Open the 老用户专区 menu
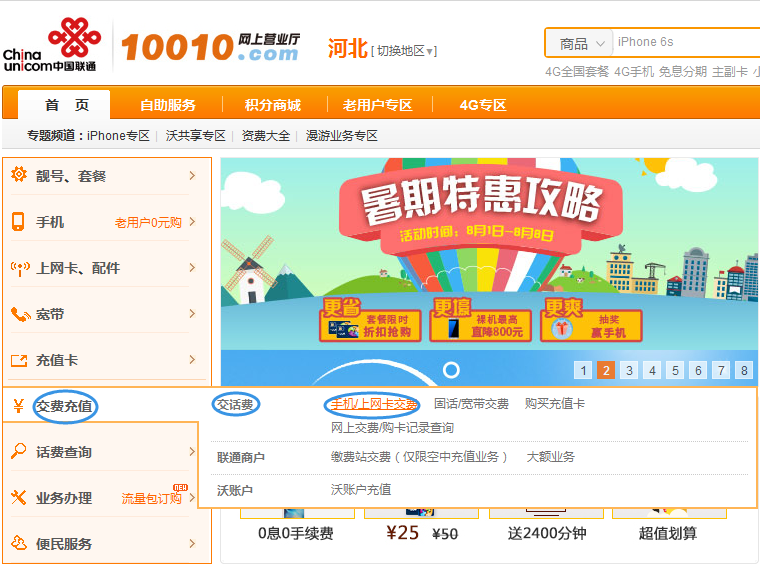This screenshot has height=566, width=760. coord(378,105)
